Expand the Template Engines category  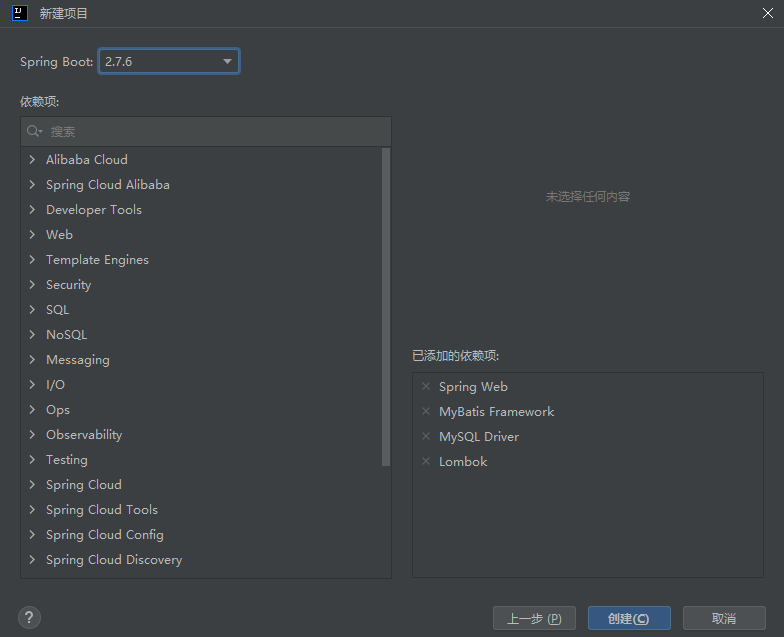[x=32, y=260]
